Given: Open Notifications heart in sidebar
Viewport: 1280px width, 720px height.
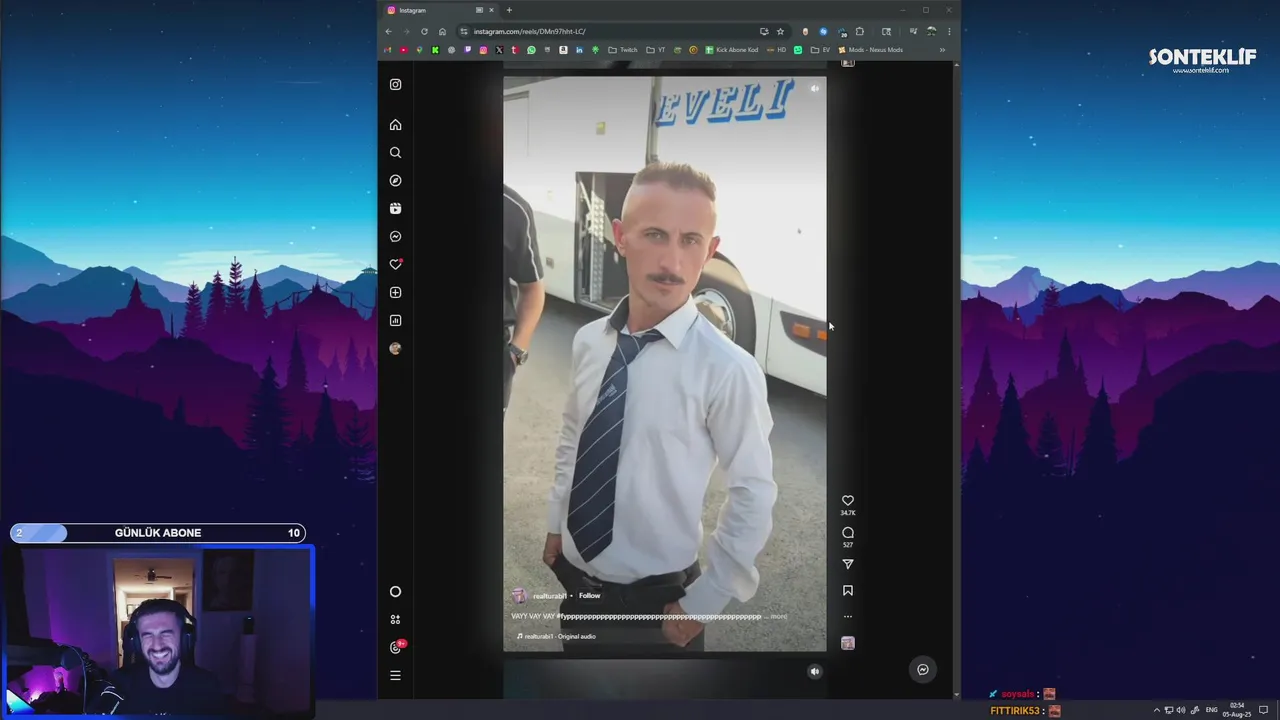Looking at the screenshot, I should click(395, 265).
